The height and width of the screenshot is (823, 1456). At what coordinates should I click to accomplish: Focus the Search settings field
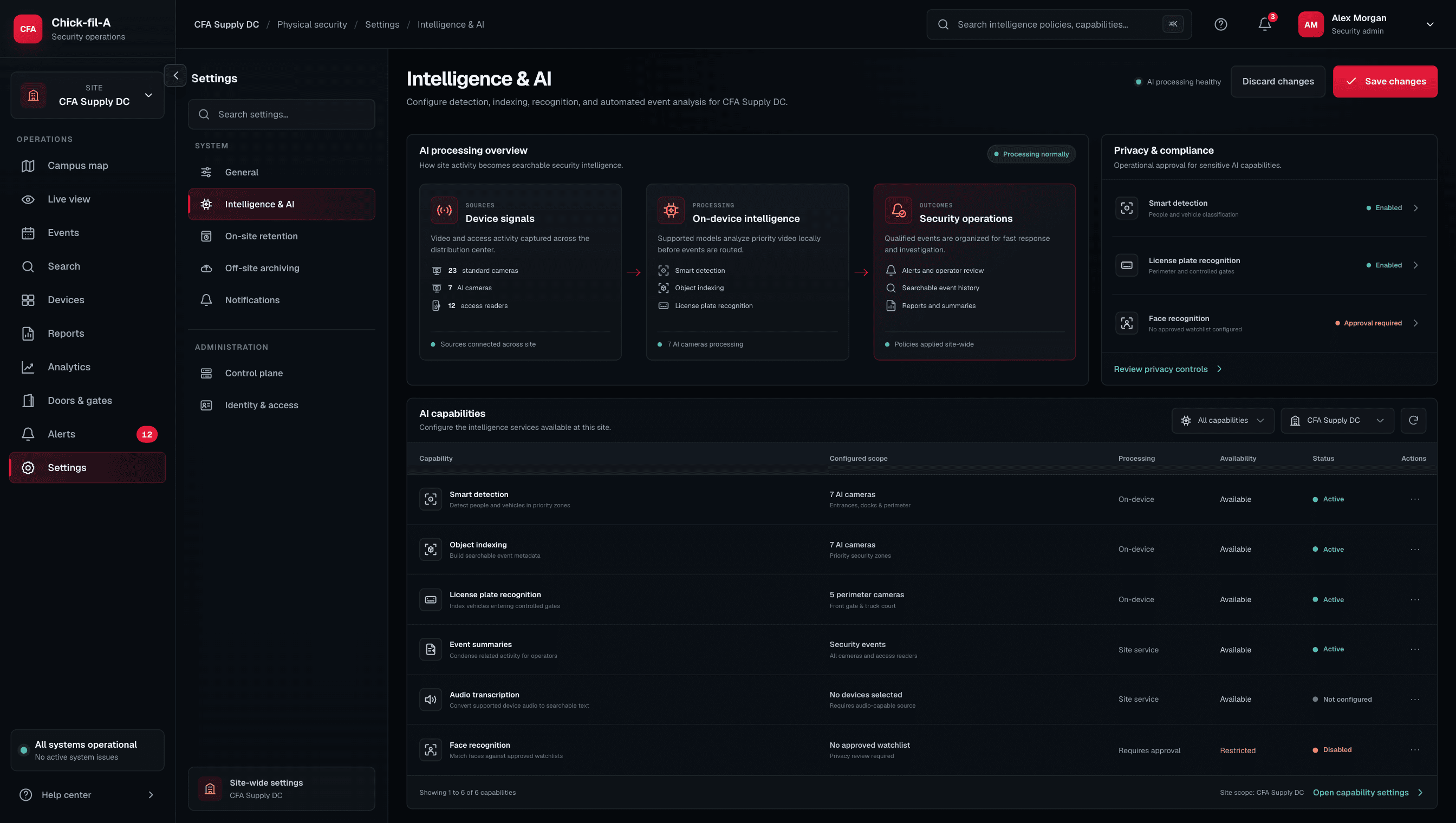pyautogui.click(x=281, y=114)
